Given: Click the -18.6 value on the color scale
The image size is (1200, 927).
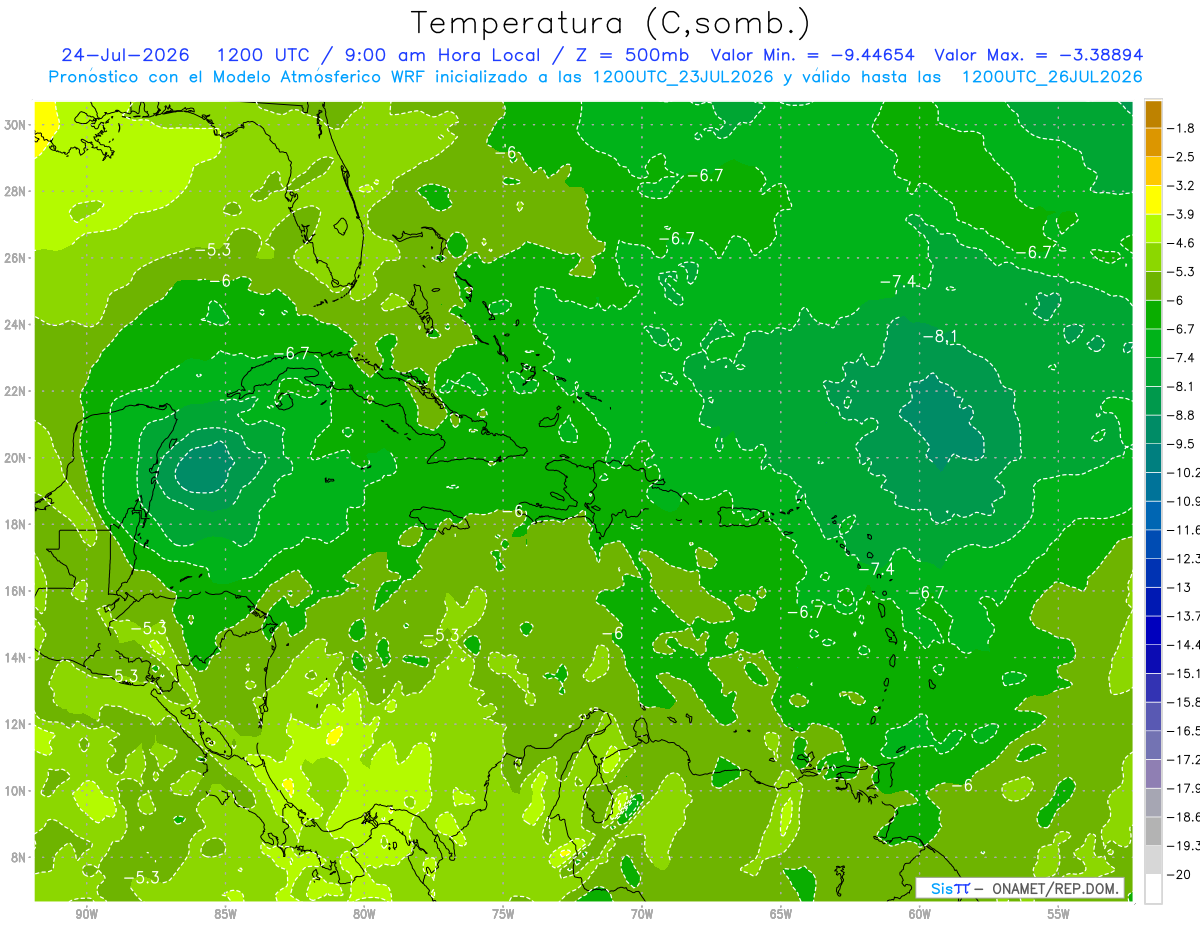Looking at the screenshot, I should (x=1184, y=816).
